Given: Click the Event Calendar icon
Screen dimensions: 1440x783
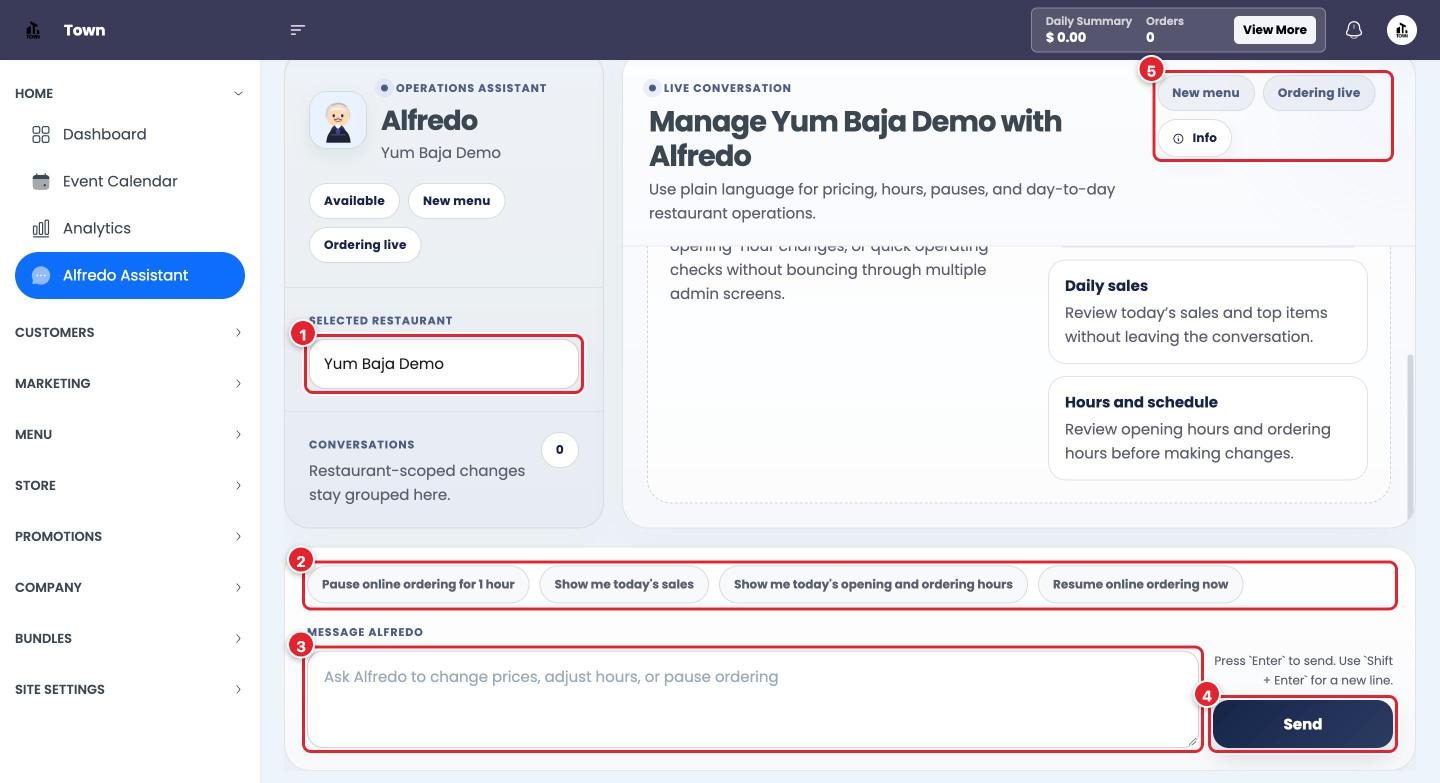Looking at the screenshot, I should point(41,181).
